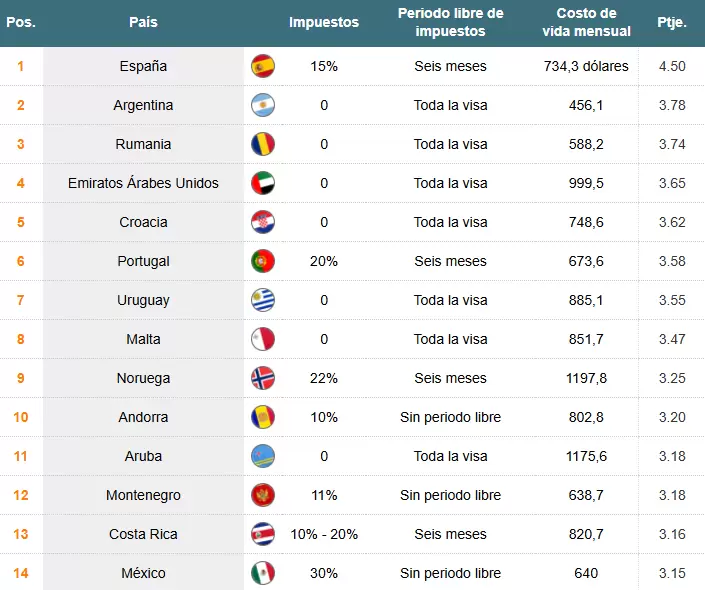Click the Andorra score 3.20
The width and height of the screenshot is (705, 590).
(672, 418)
